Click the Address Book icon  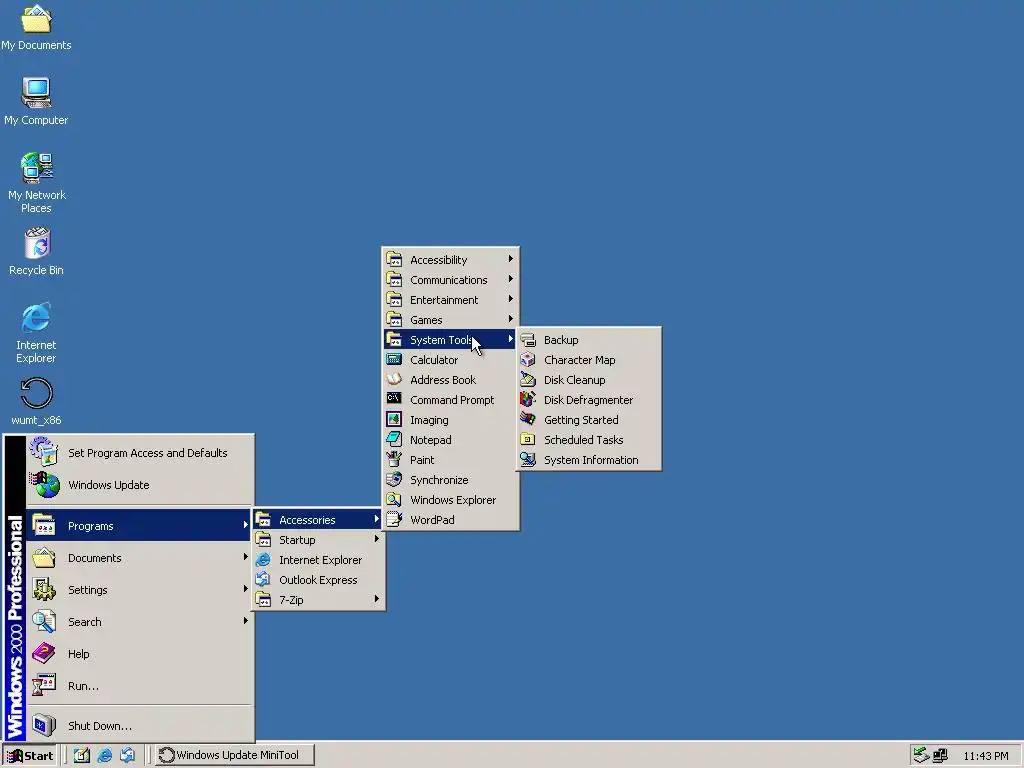(394, 379)
